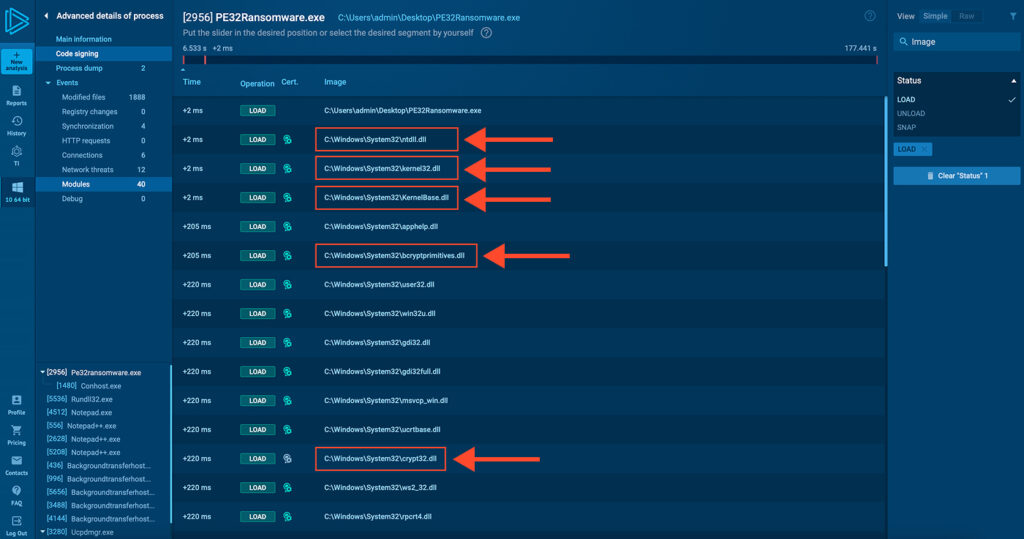Screen dimensions: 1024x539
Task: Open the Modified files item
Action: point(83,97)
